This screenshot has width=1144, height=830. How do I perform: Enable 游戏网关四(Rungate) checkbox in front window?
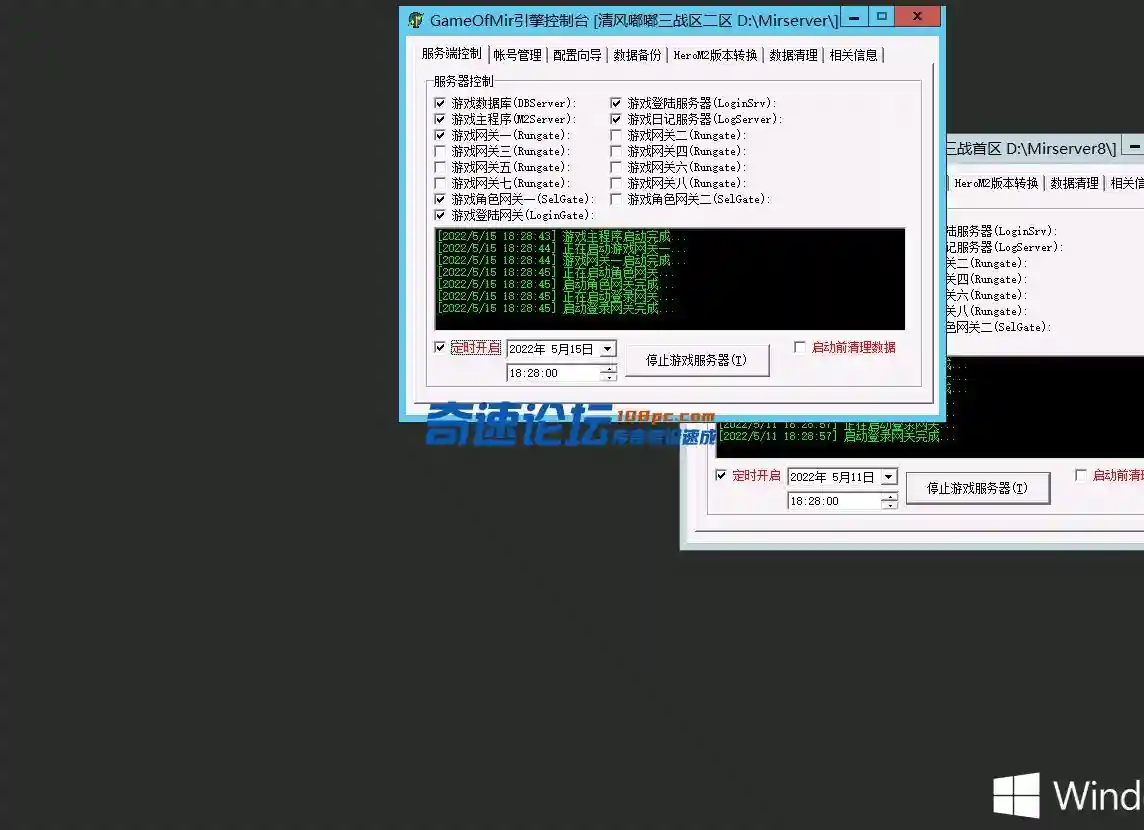[616, 151]
